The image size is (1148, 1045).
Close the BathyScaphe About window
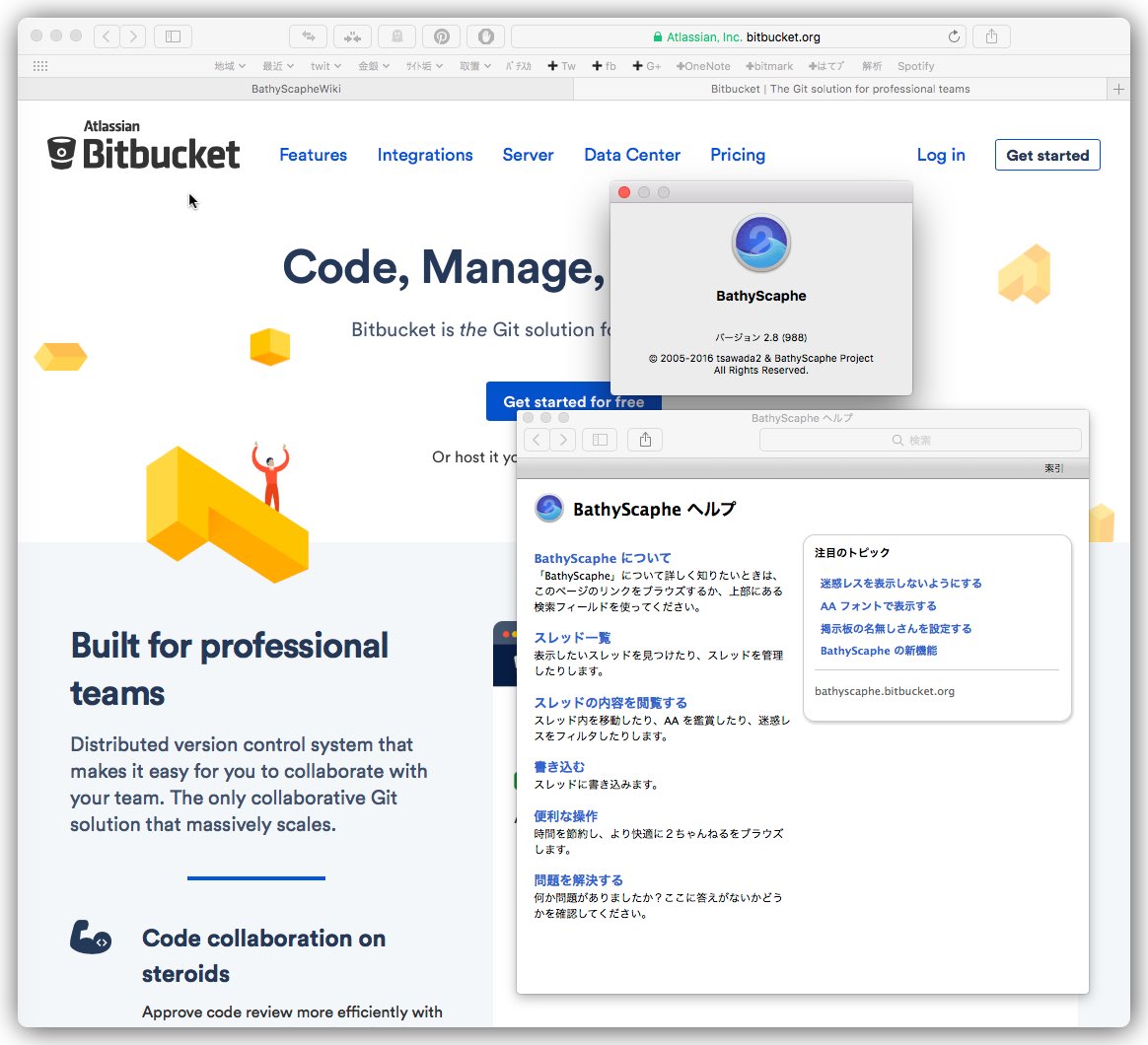(623, 192)
